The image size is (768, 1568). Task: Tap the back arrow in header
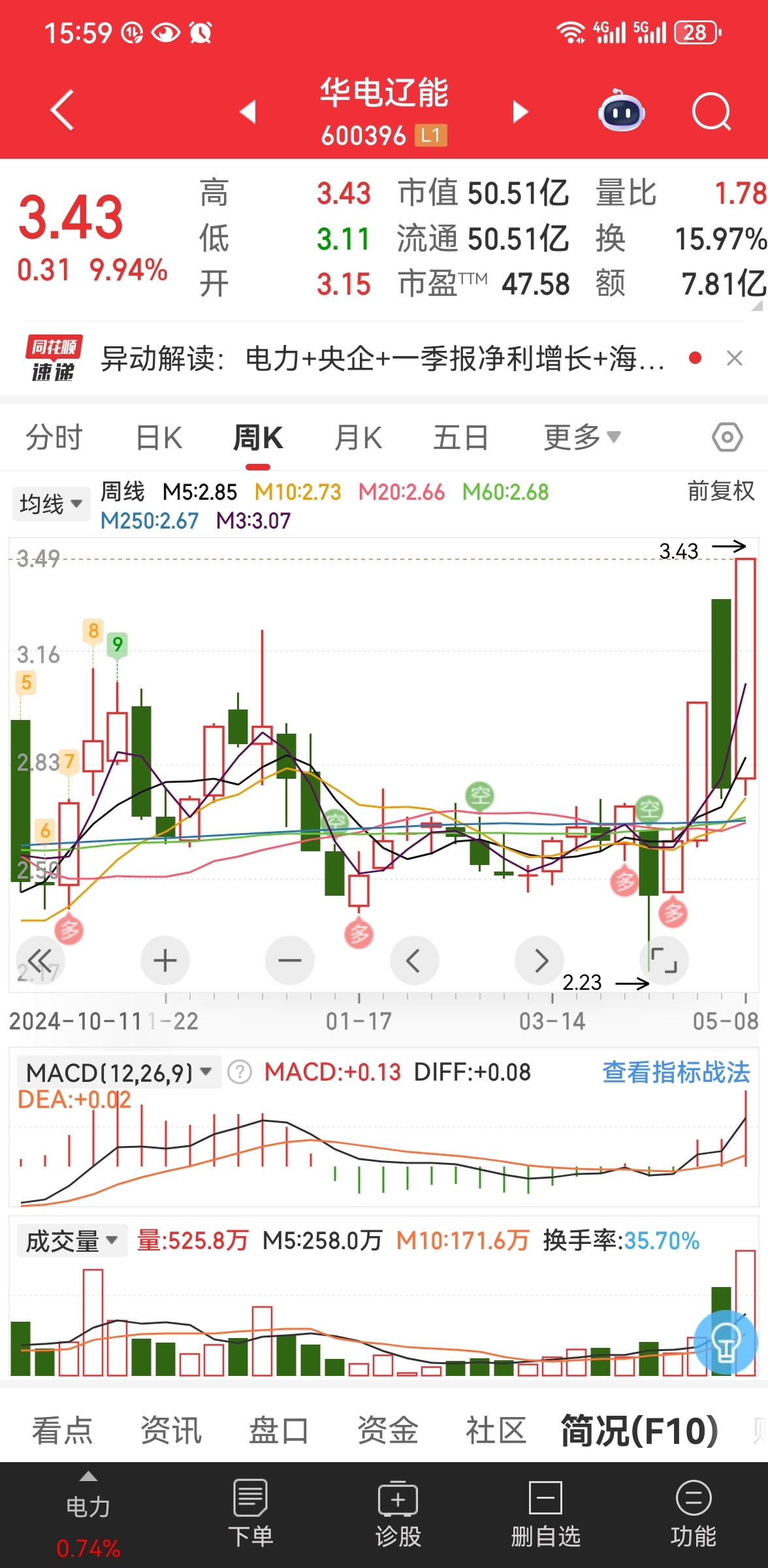(62, 111)
